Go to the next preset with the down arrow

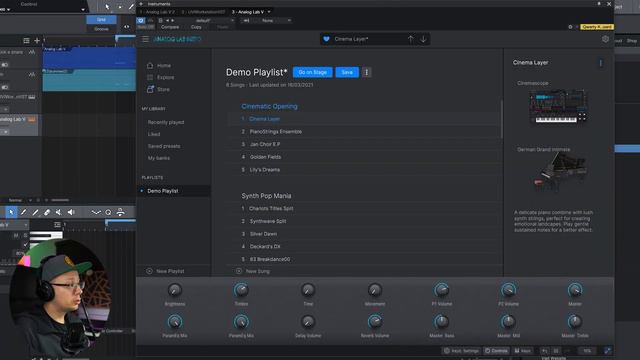[424, 39]
